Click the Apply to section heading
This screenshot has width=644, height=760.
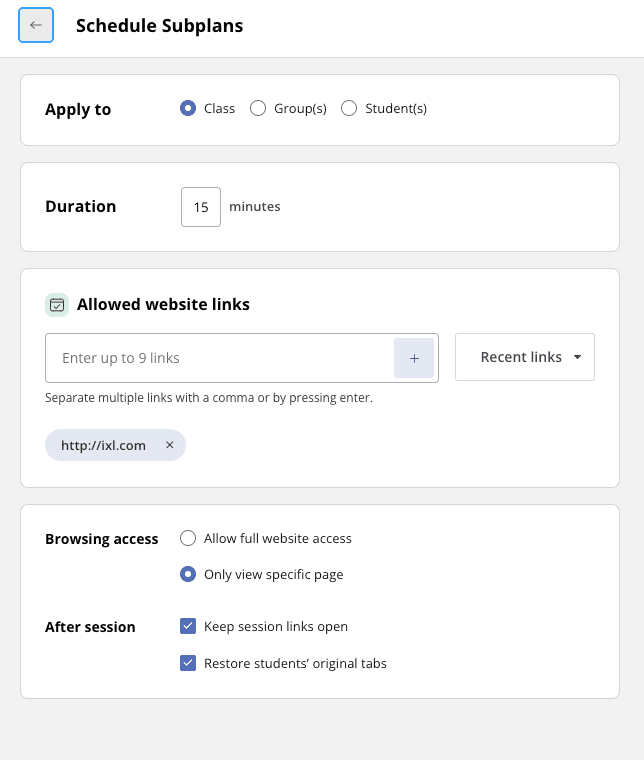[x=78, y=110]
